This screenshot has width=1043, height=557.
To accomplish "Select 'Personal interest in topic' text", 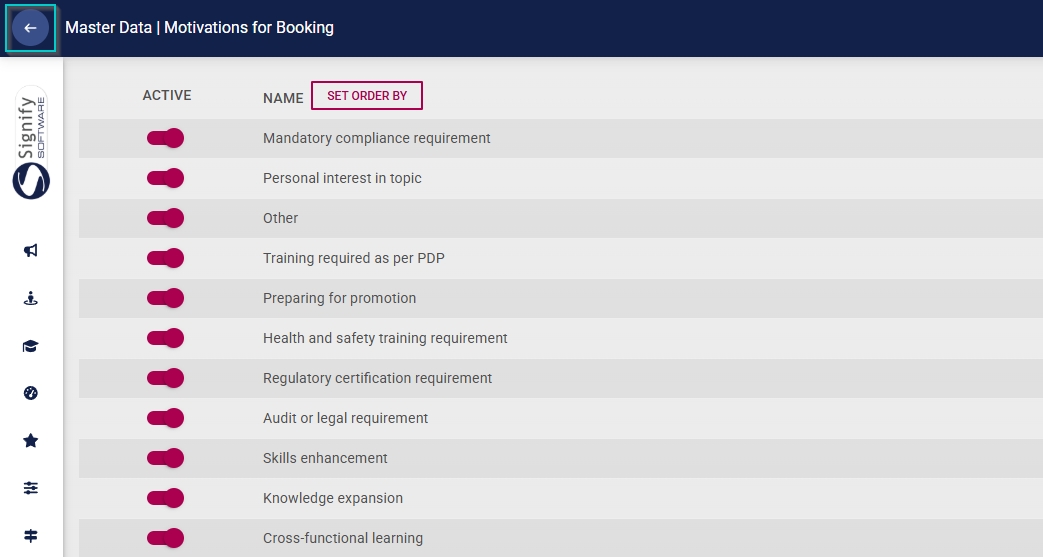I will (x=342, y=178).
